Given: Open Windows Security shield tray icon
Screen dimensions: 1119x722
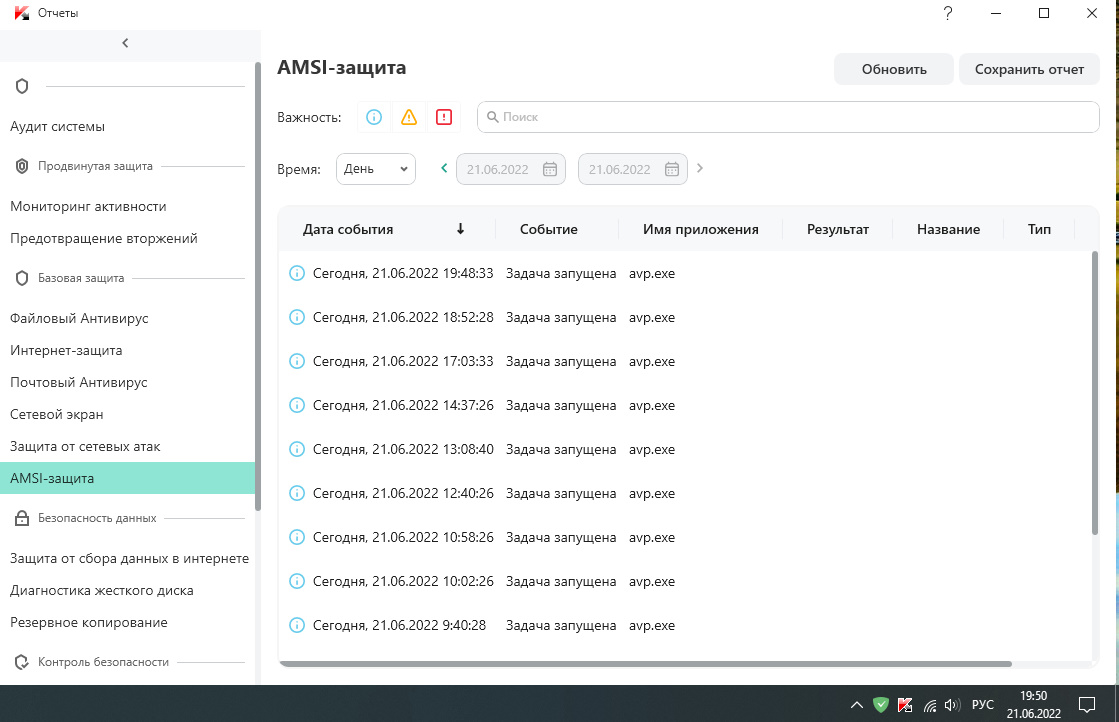Looking at the screenshot, I should 881,705.
